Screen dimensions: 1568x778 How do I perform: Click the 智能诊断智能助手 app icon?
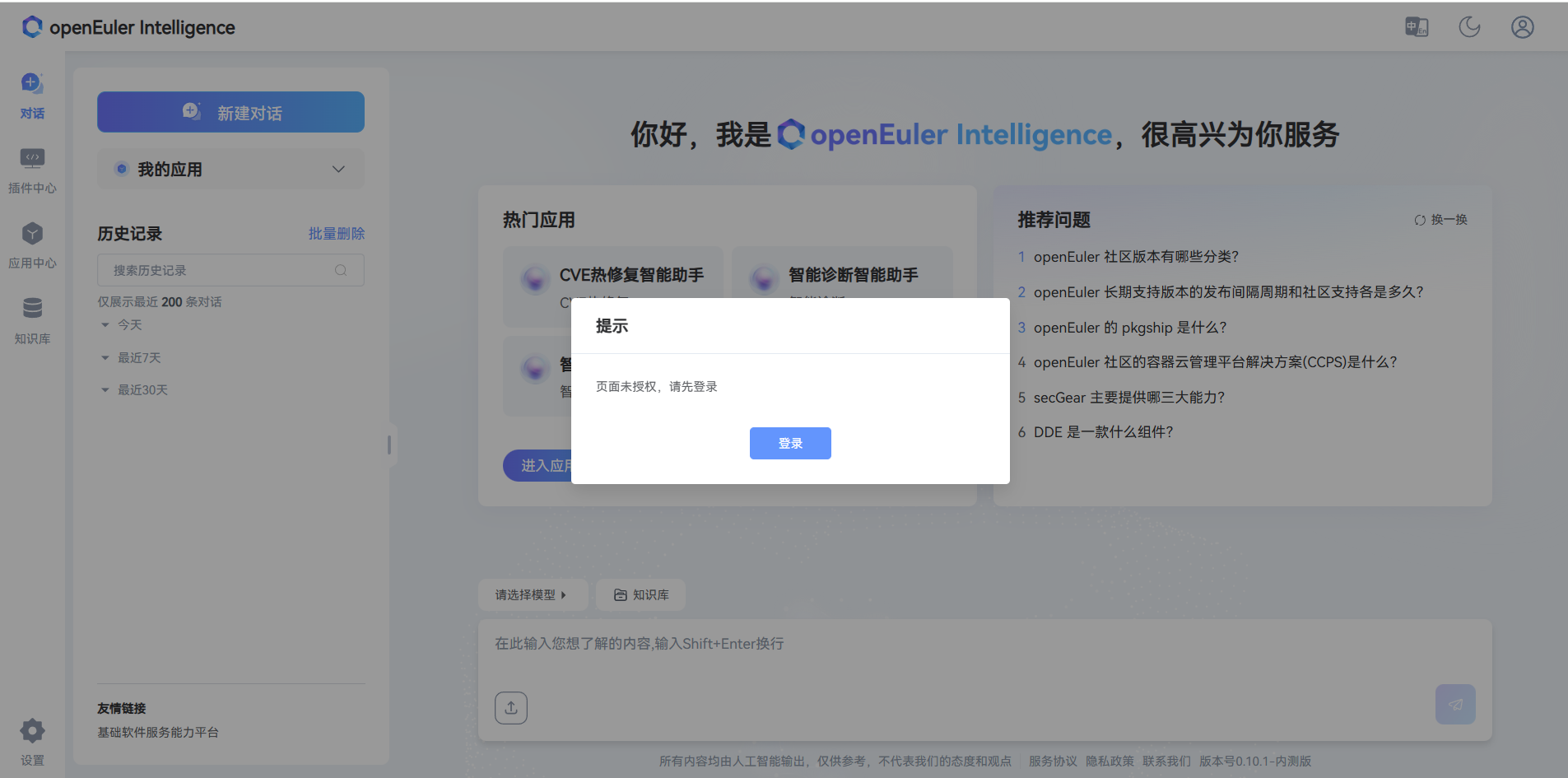[x=764, y=279]
